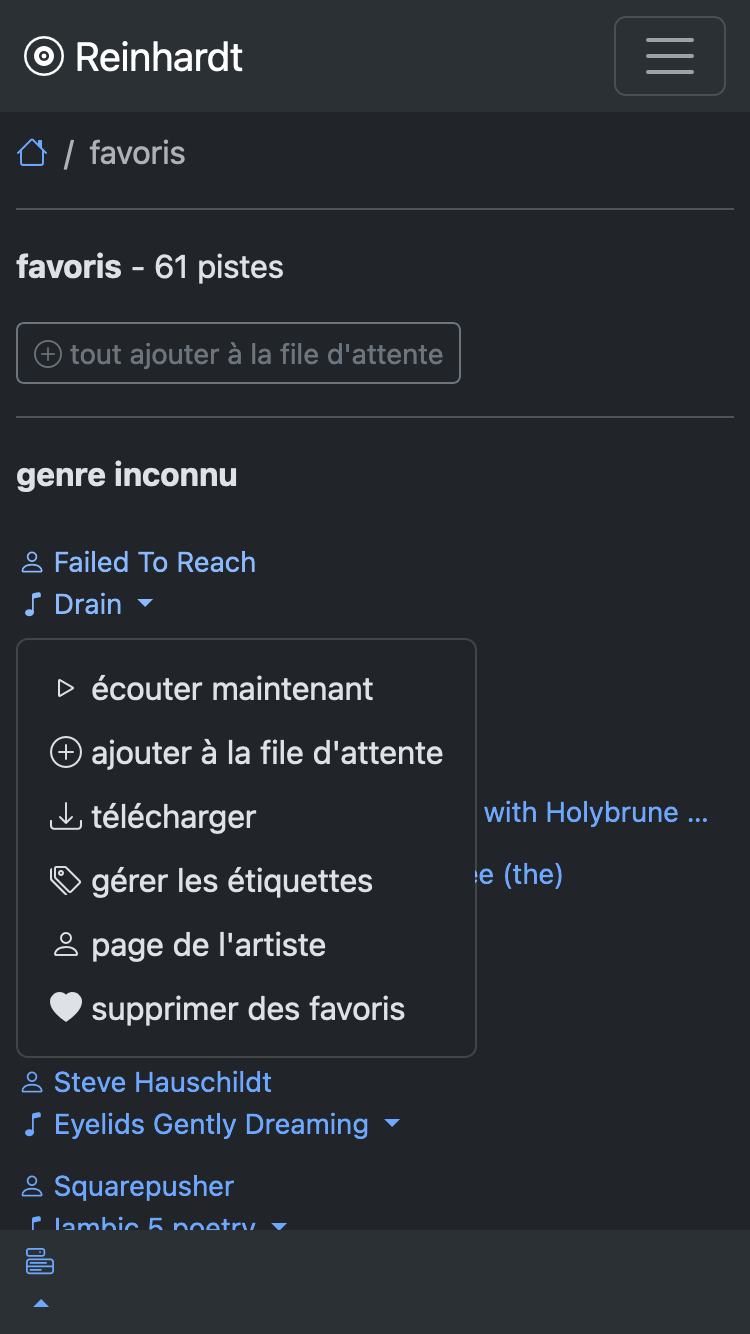Viewport: 750px width, 1334px height.
Task: Expand the Iambic 5 poetry dropdown
Action: point(279,1226)
